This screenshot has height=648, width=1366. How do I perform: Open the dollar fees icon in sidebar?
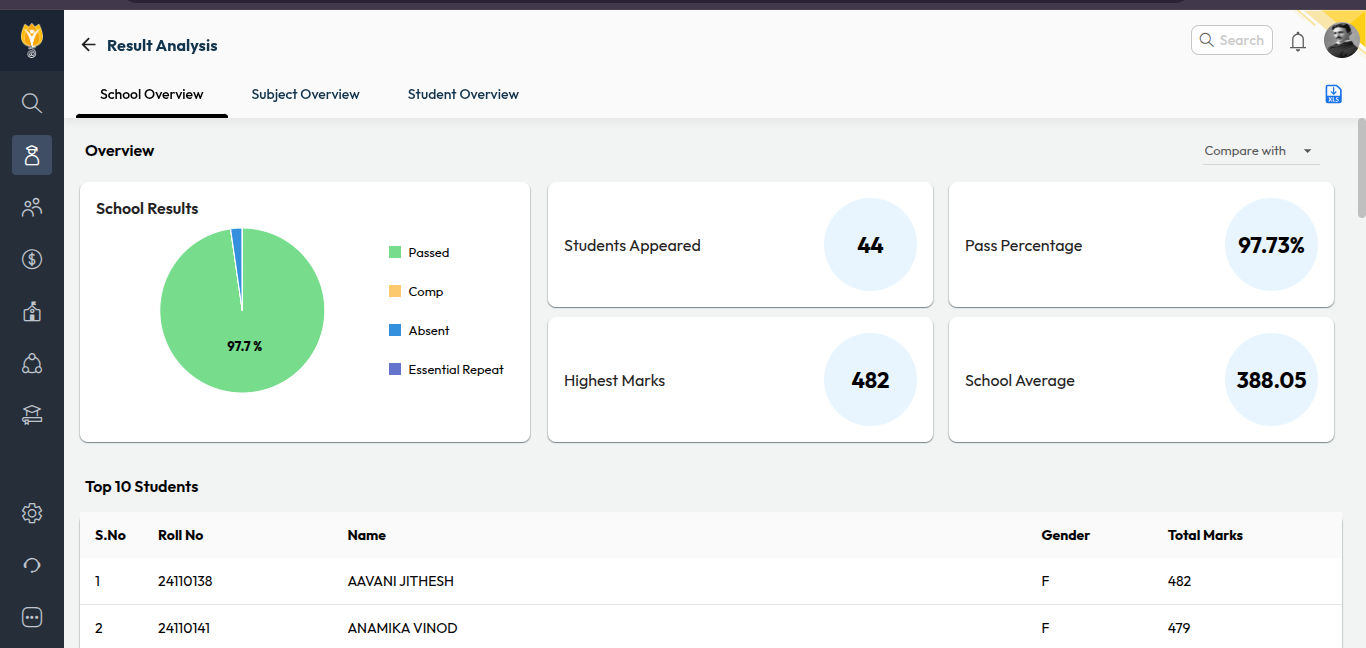32,259
